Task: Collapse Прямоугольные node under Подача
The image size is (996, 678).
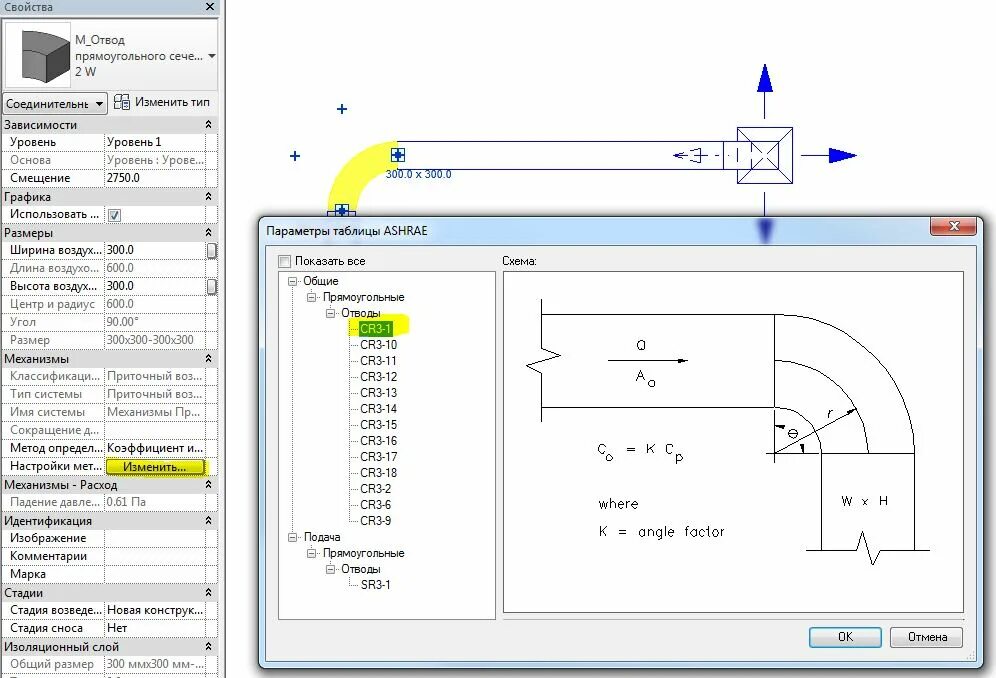Action: (x=311, y=553)
